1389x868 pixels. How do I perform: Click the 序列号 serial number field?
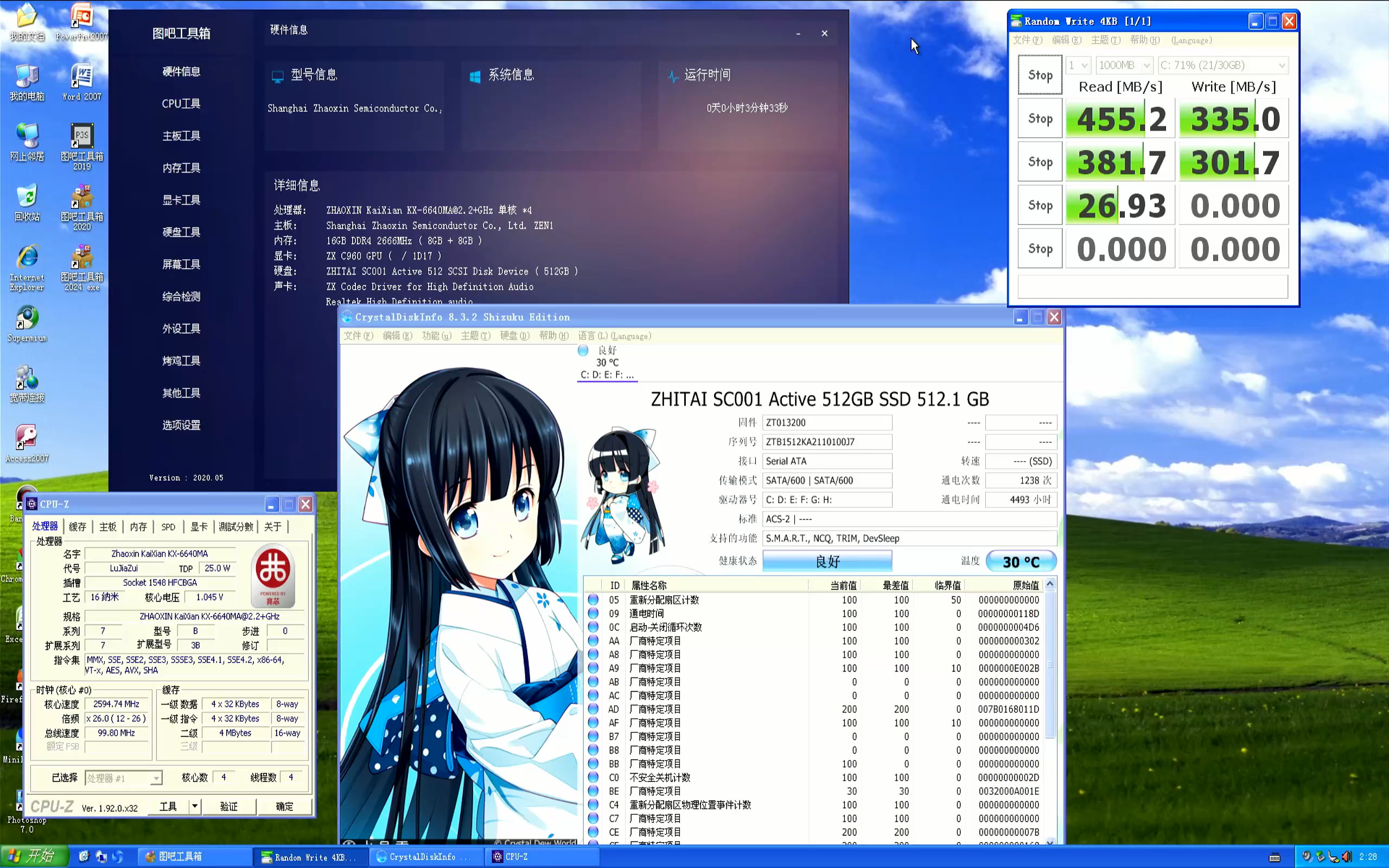coord(827,442)
